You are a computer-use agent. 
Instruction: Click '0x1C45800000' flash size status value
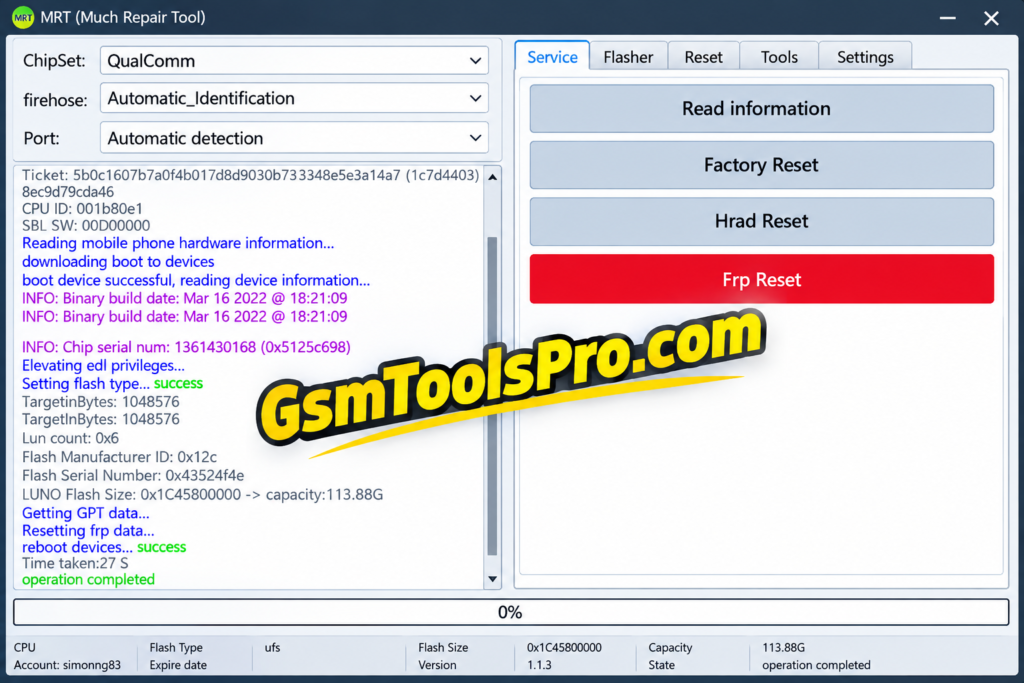pos(564,647)
